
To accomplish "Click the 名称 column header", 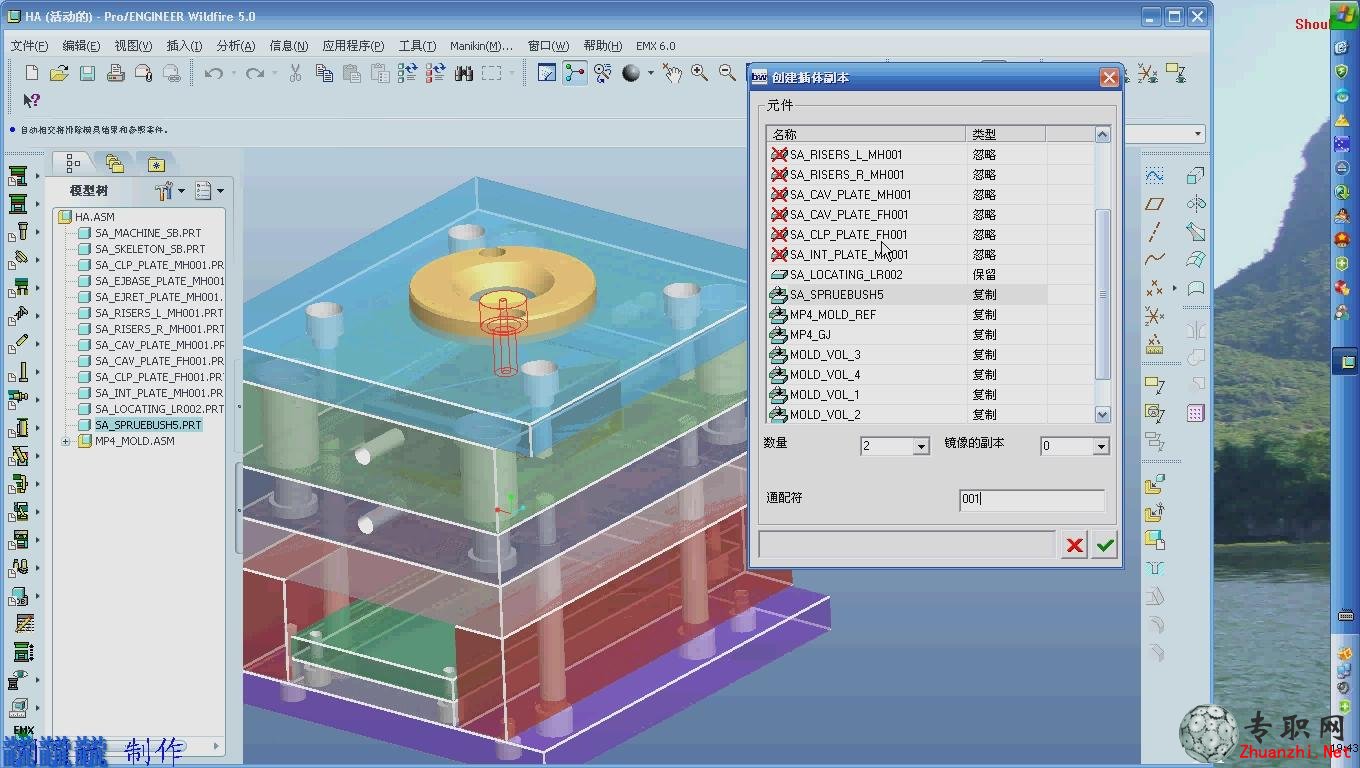I will (x=866, y=134).
